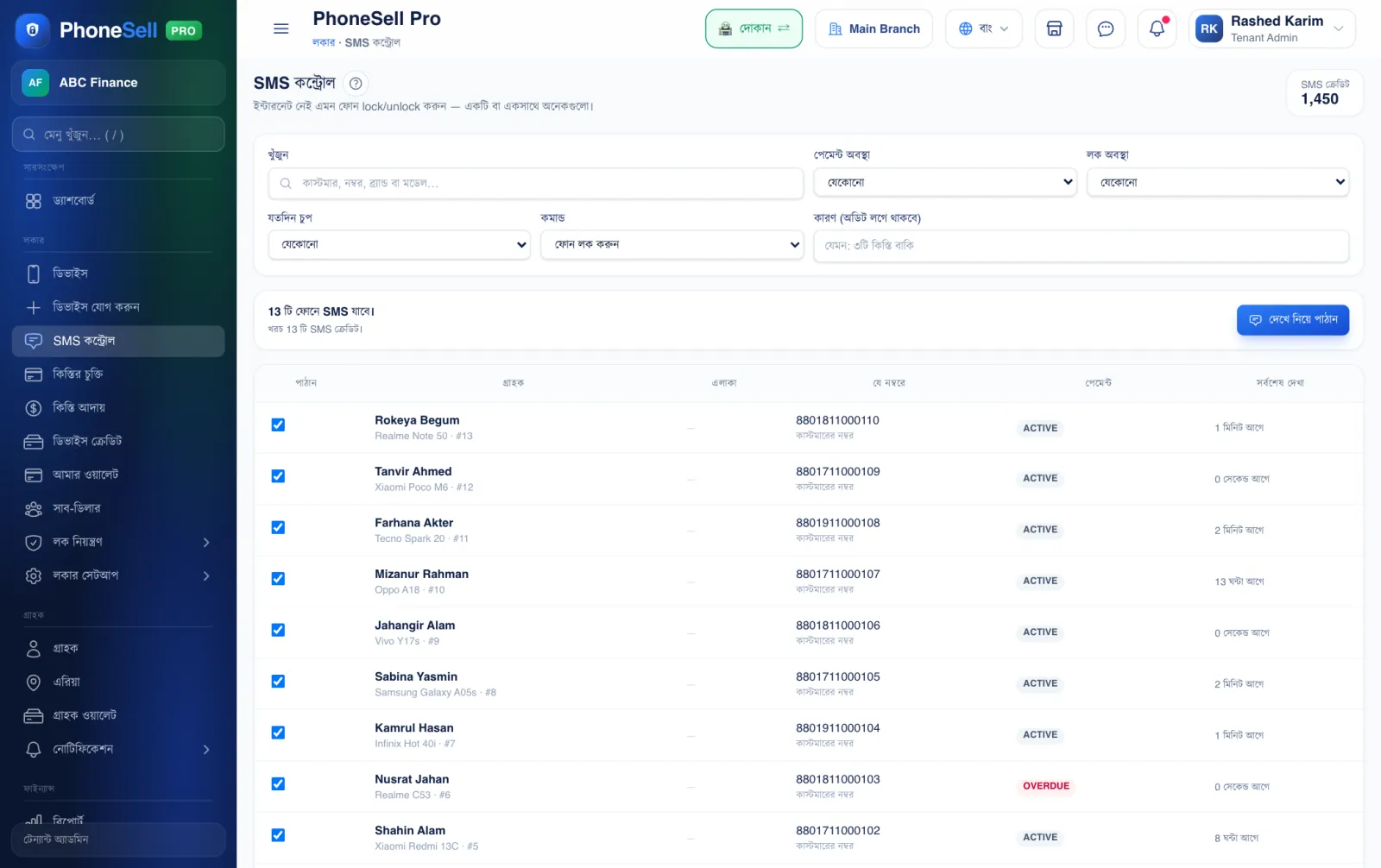Expand locker setup sidebar submenu
Screen dimensions: 1381x868
point(118,576)
